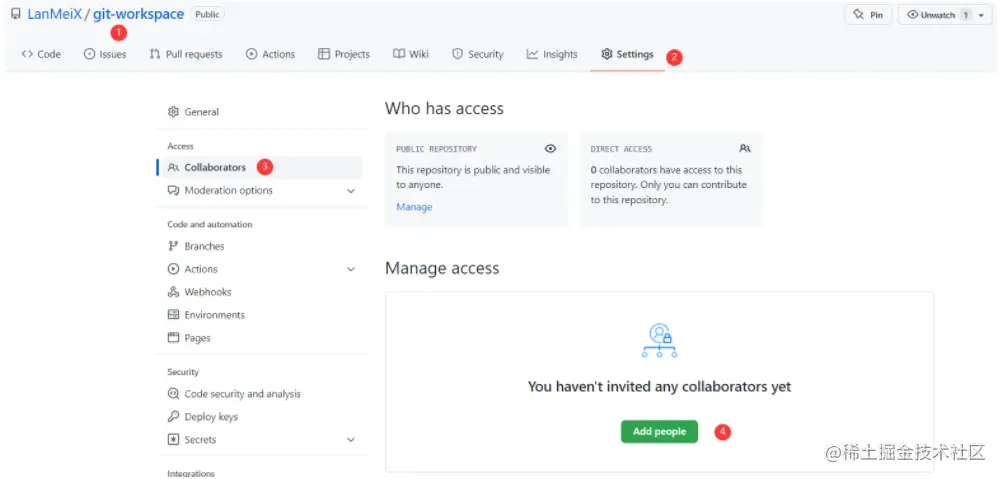Click the Manage link under Public repository
This screenshot has height=479, width=1002.
(x=414, y=207)
